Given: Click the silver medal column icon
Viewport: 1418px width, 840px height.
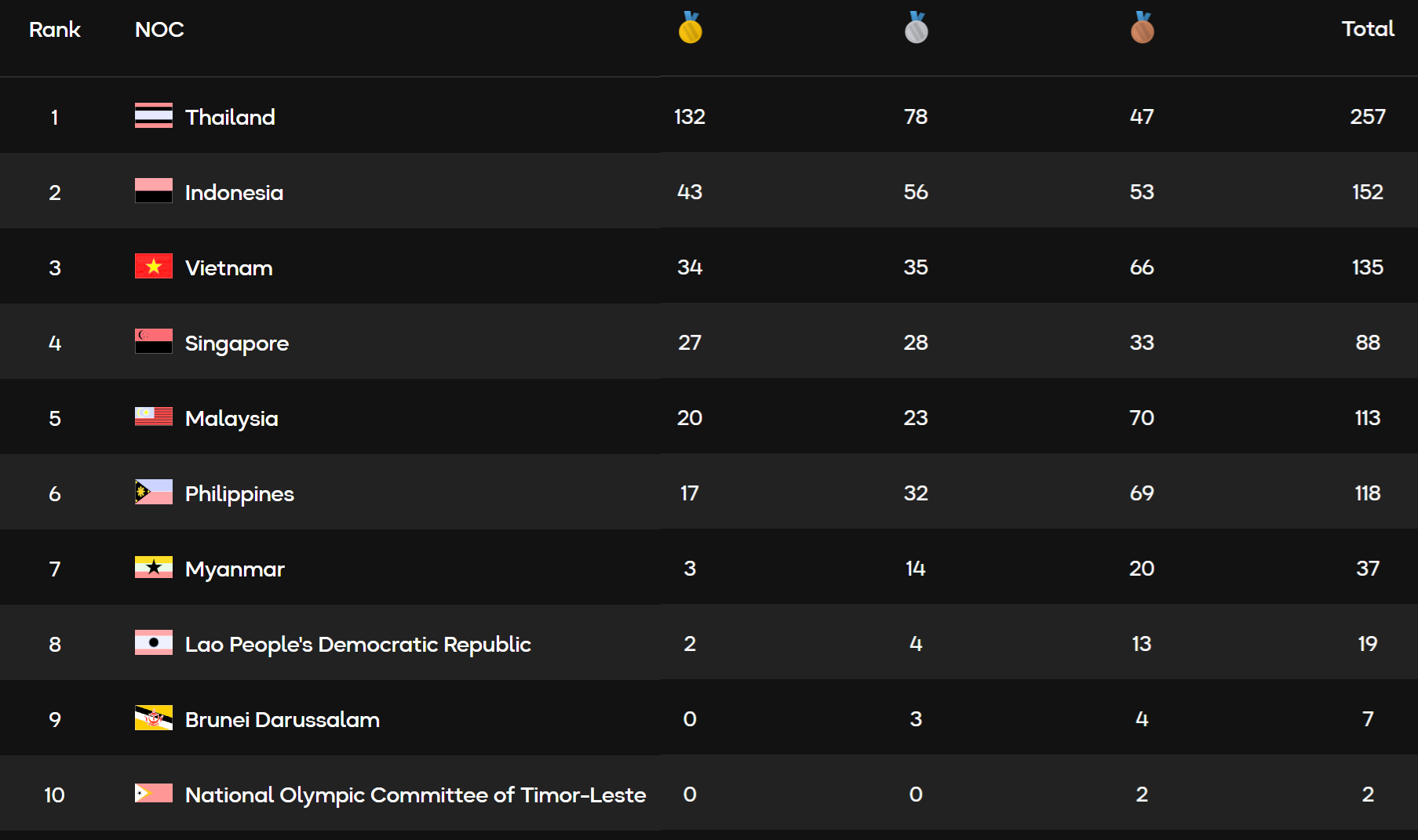Looking at the screenshot, I should [916, 28].
